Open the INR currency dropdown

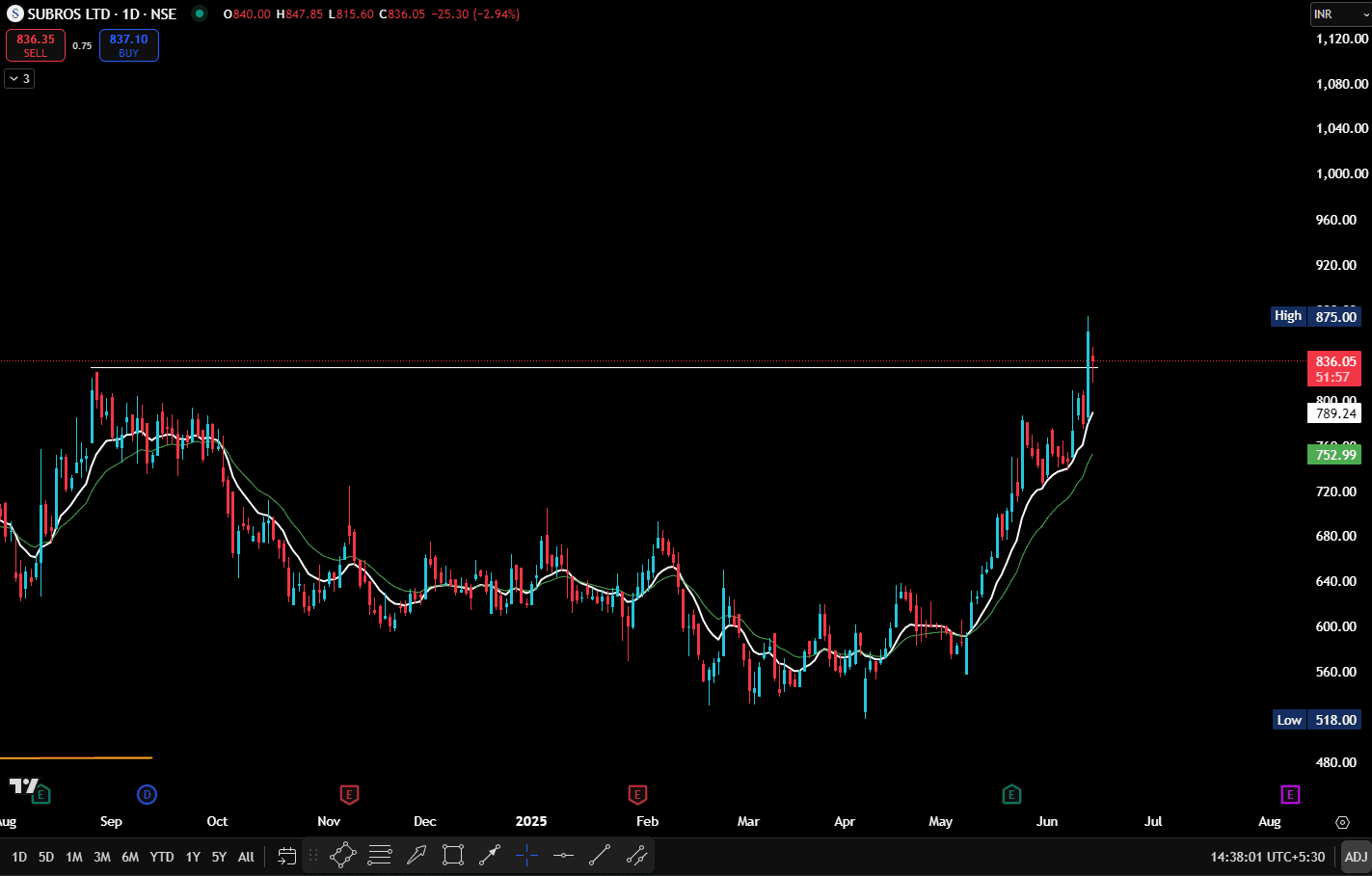tap(1340, 14)
